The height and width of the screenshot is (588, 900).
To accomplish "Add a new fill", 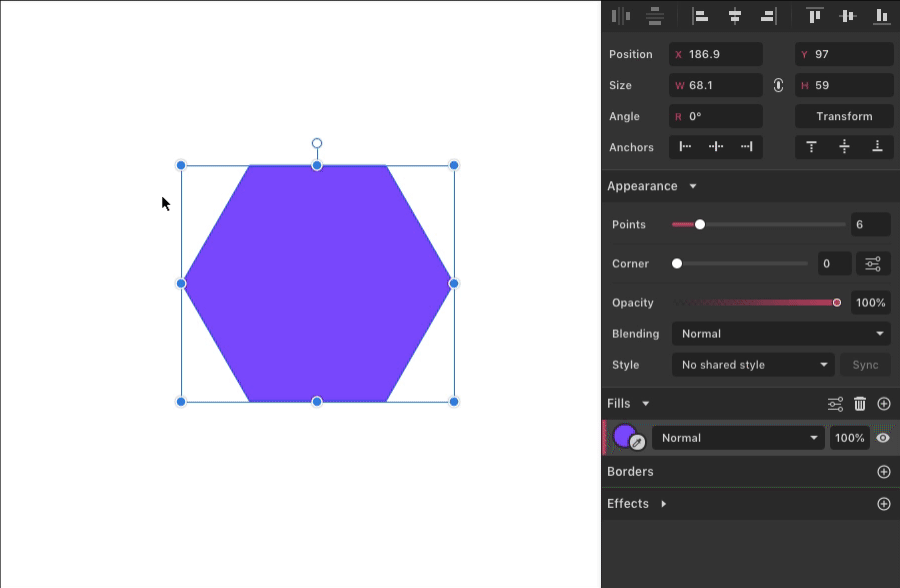I will 884,404.
